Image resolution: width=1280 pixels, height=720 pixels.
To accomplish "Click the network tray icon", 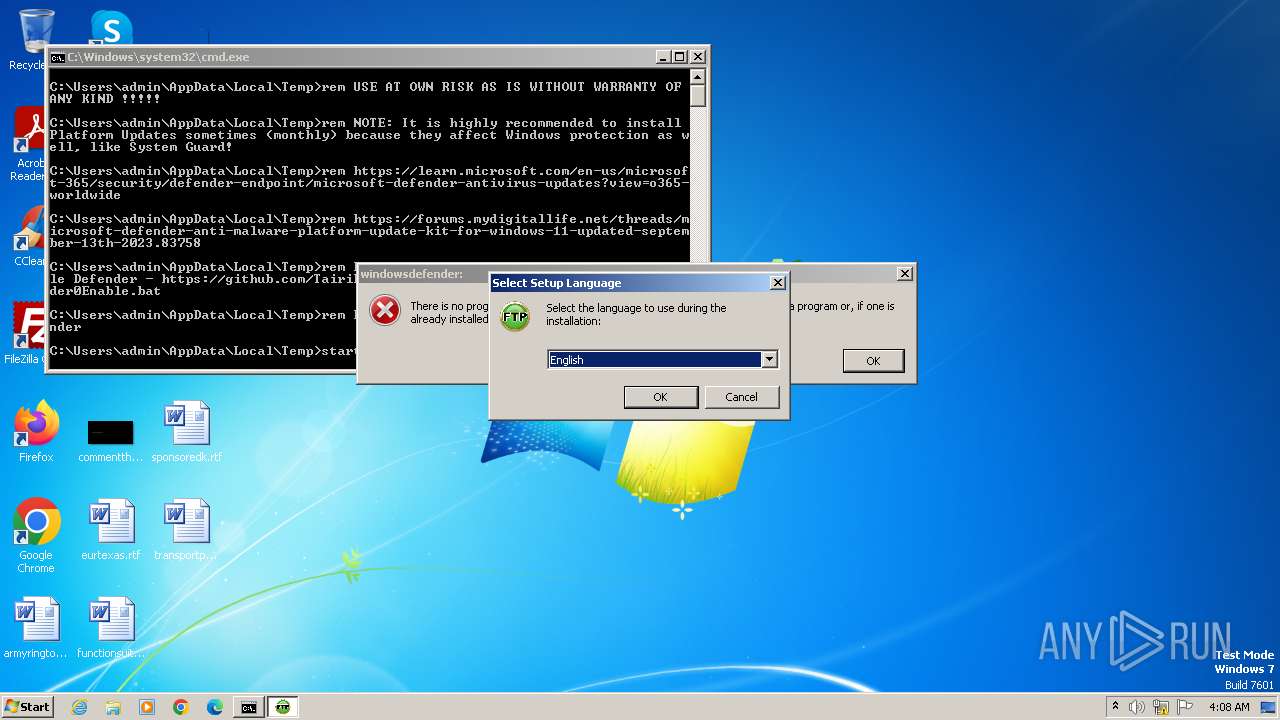I will coord(1161,707).
